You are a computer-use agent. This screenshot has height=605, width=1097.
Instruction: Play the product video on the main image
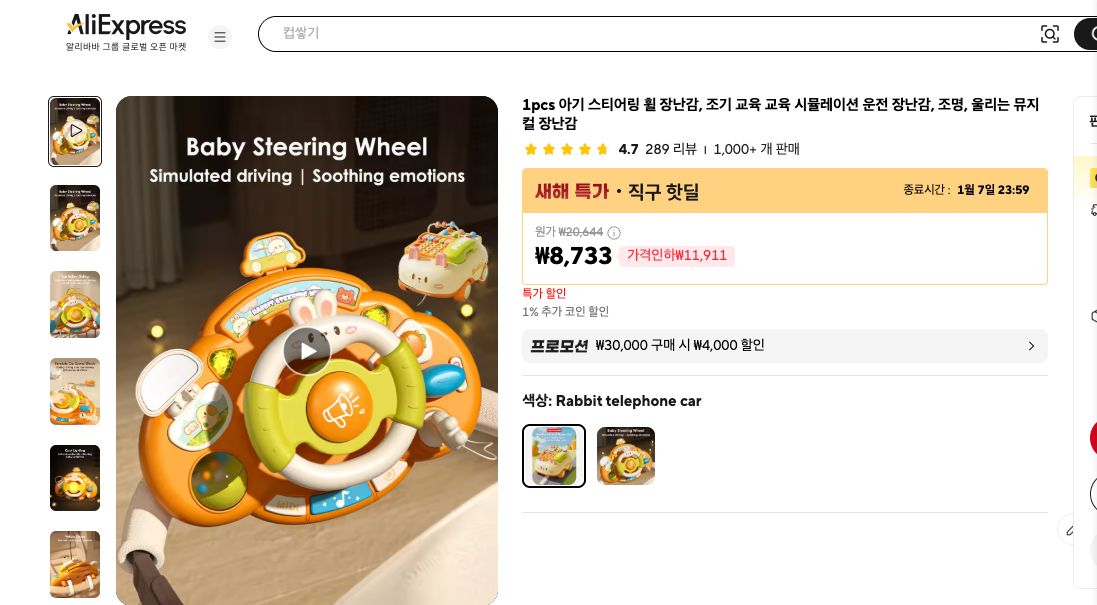pyautogui.click(x=307, y=351)
